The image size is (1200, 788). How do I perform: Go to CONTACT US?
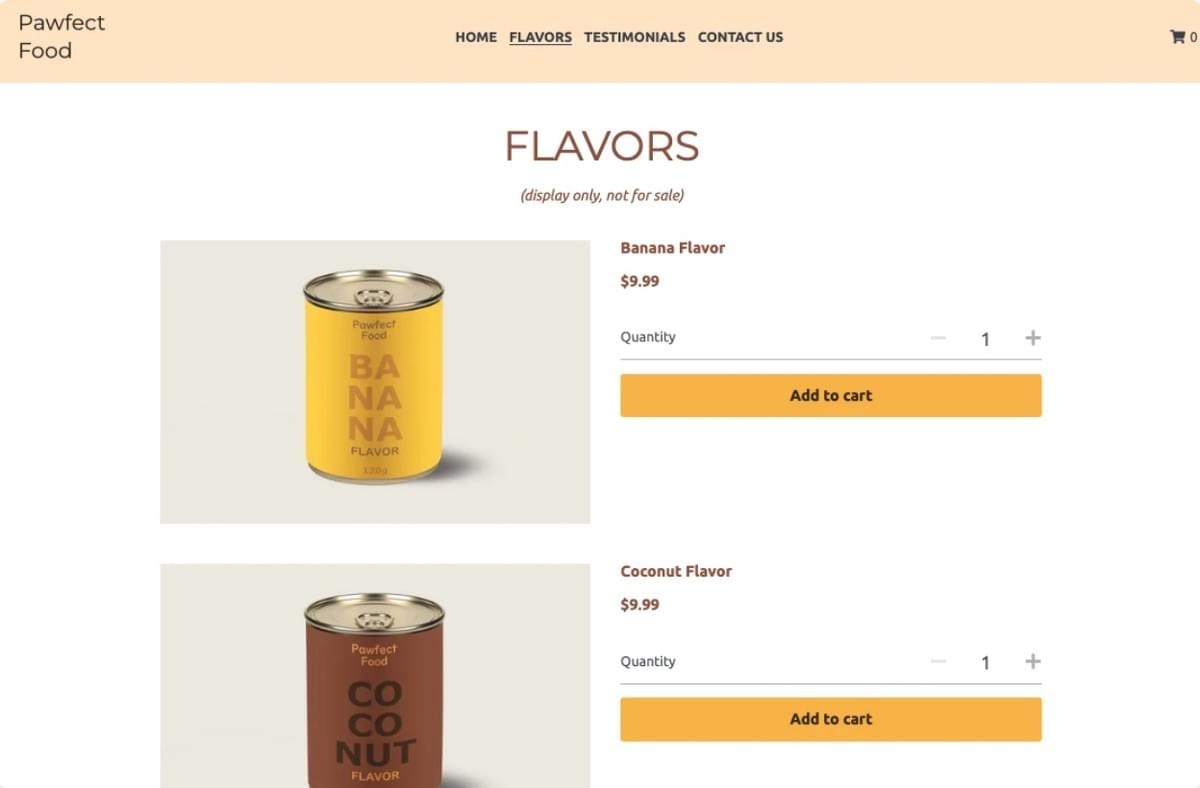coord(740,37)
